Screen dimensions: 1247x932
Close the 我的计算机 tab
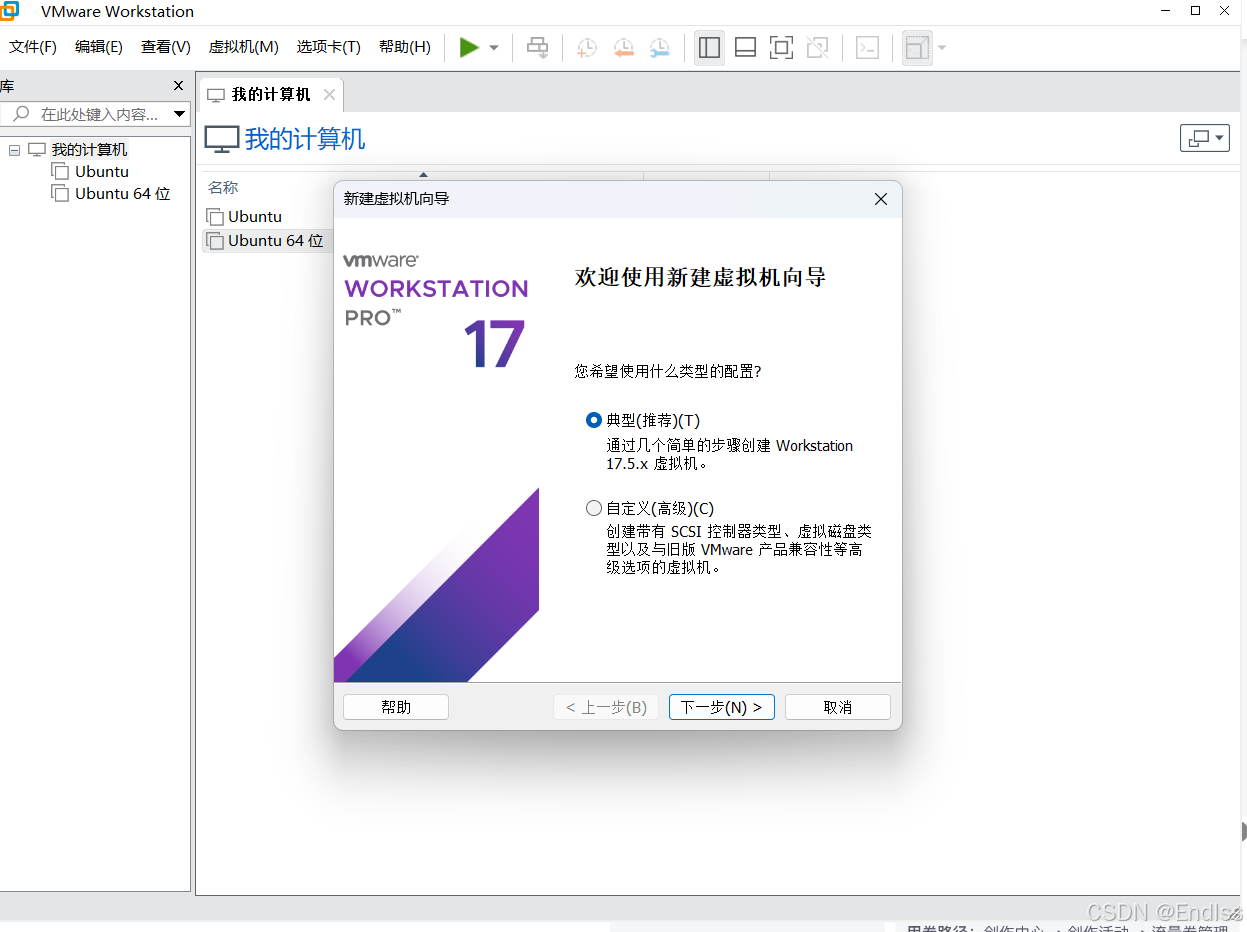(x=329, y=95)
